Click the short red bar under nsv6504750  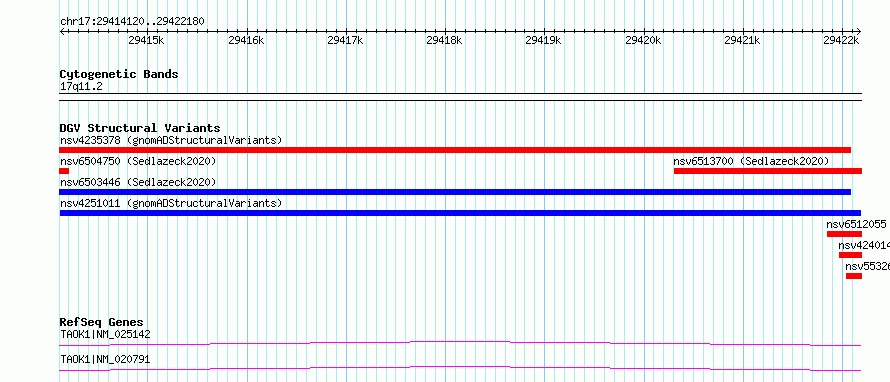pos(64,171)
